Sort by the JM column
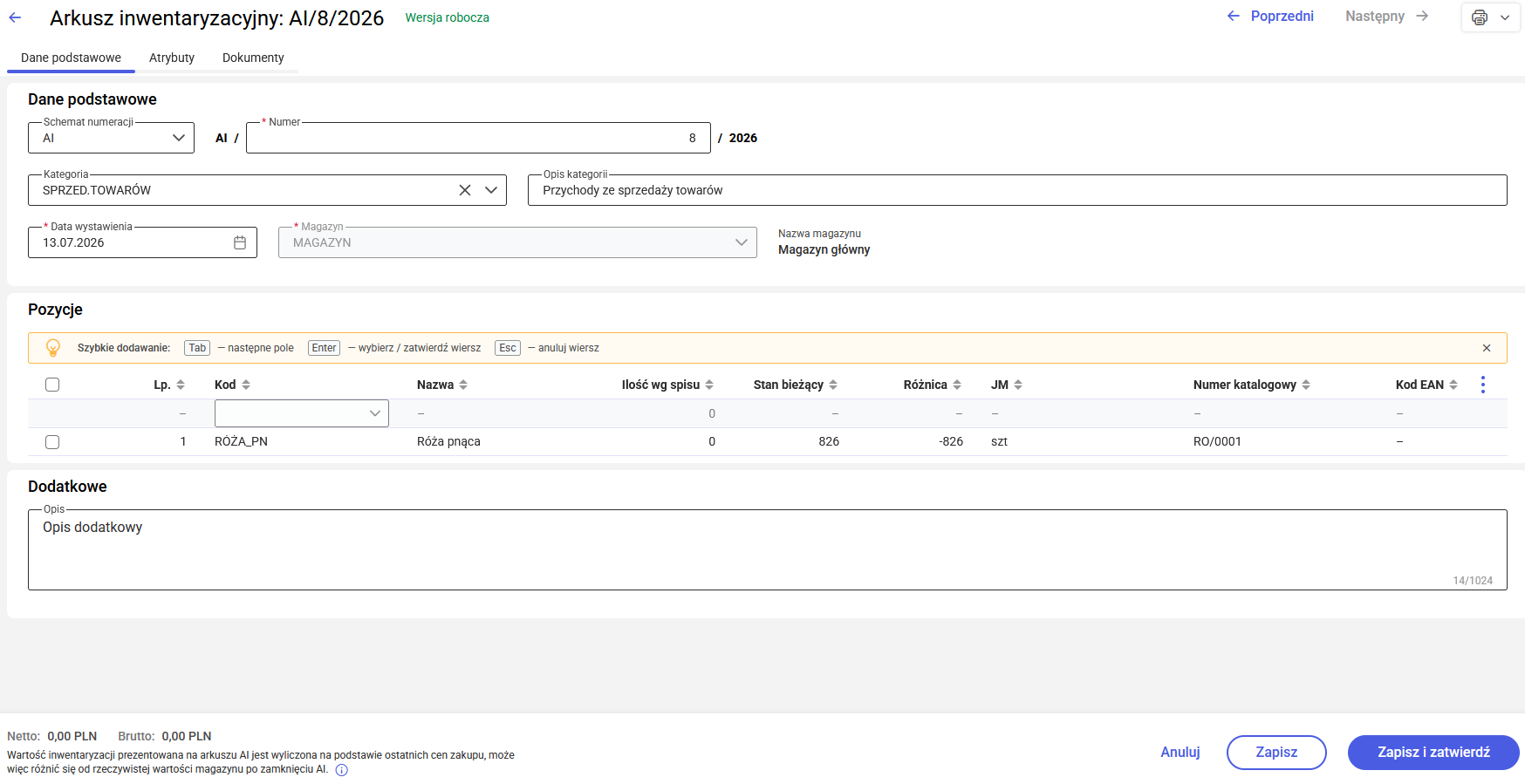Image resolution: width=1525 pixels, height=784 pixels. (x=1018, y=385)
